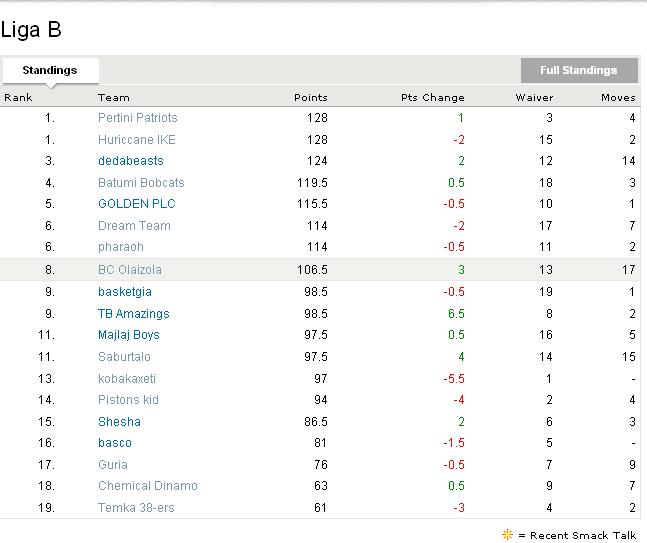
Task: Open the basketgia team page
Action: (125, 292)
